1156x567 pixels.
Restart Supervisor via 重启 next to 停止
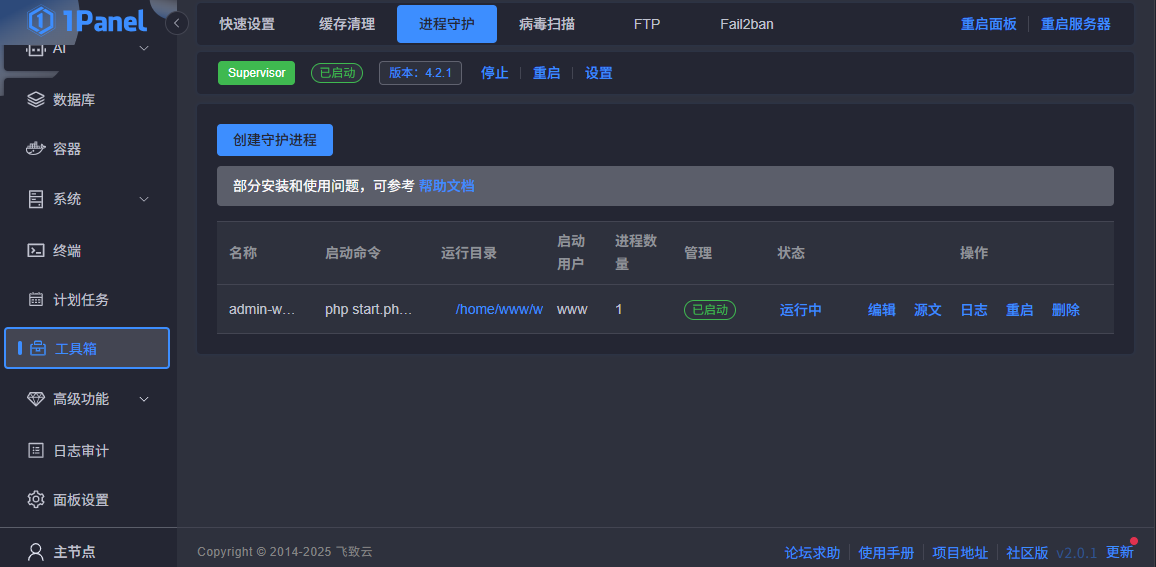click(546, 73)
